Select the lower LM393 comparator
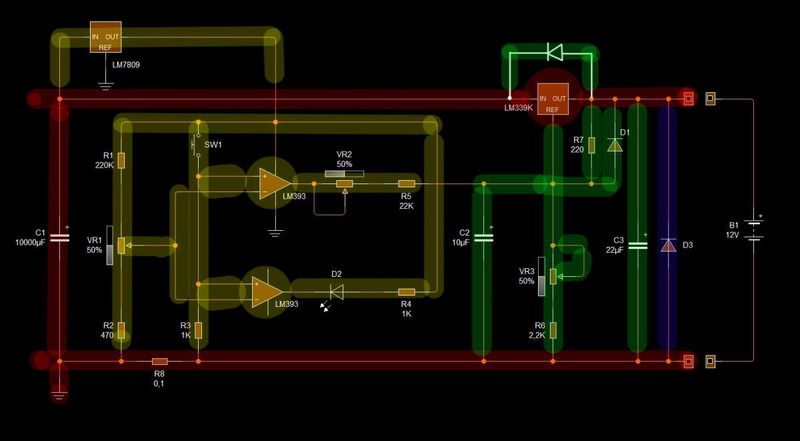 tap(267, 291)
